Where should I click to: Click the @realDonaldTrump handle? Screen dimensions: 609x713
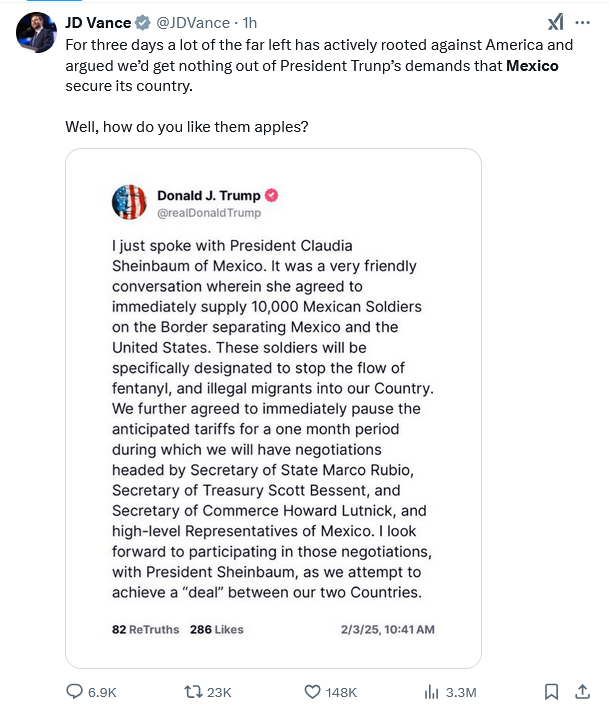(x=208, y=213)
